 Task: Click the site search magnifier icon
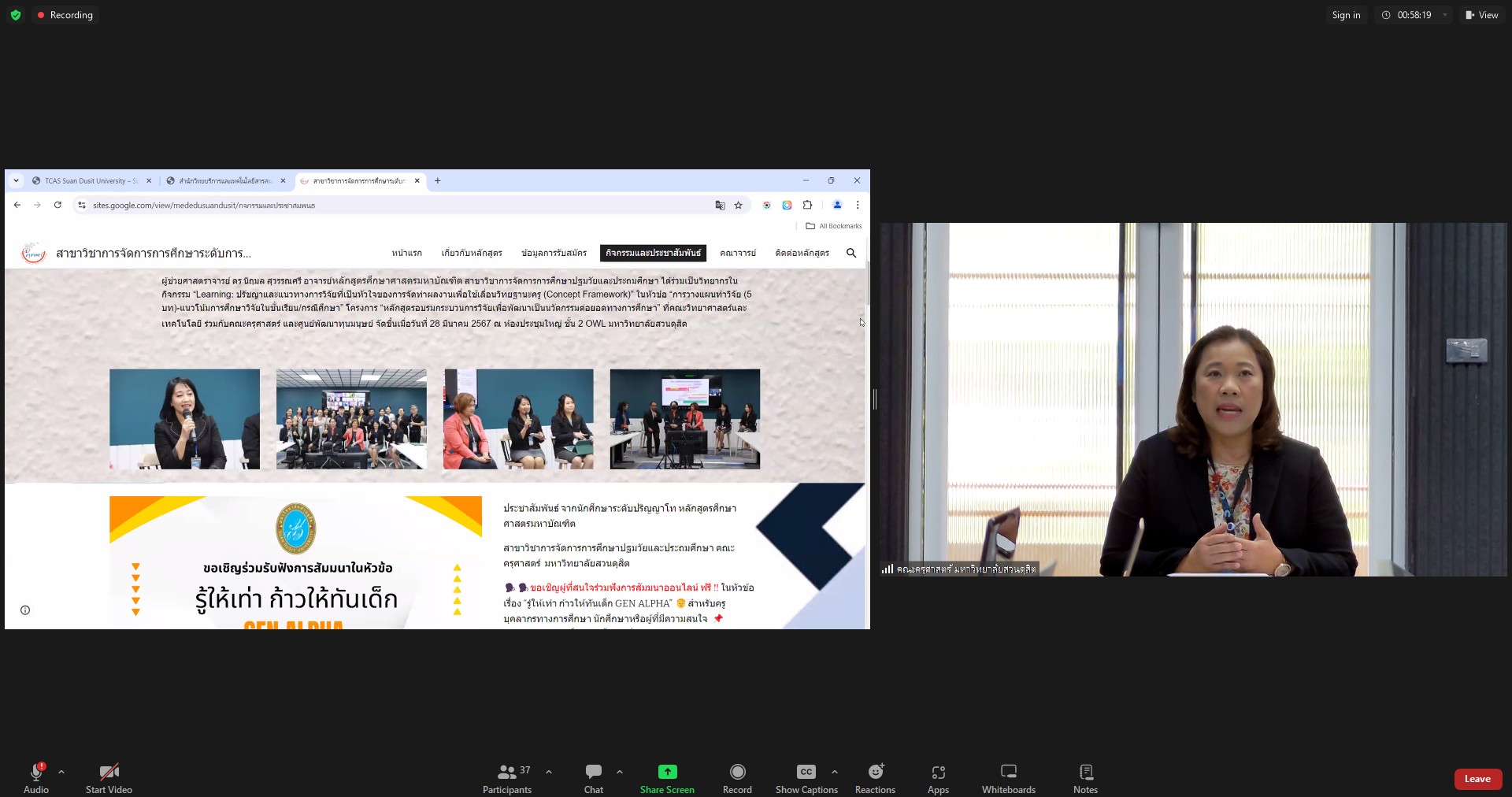[851, 253]
